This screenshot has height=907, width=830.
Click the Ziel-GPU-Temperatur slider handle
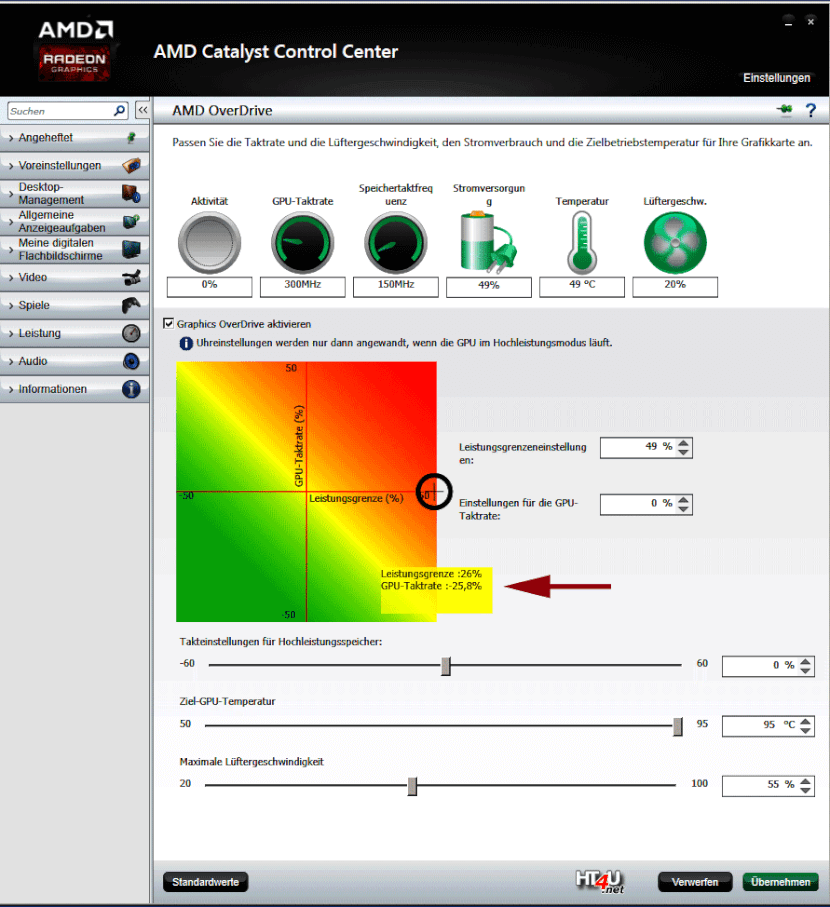point(677,727)
